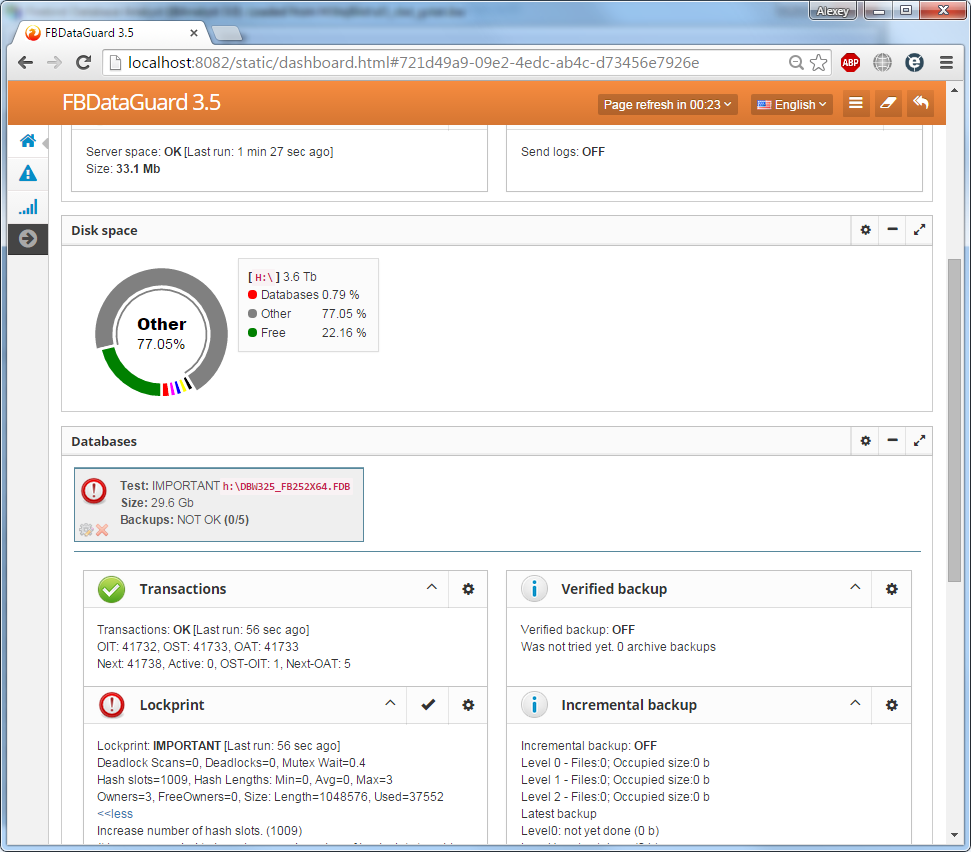The width and height of the screenshot is (971, 852).
Task: Open the statistics bar chart sidebar icon
Action: [x=28, y=207]
